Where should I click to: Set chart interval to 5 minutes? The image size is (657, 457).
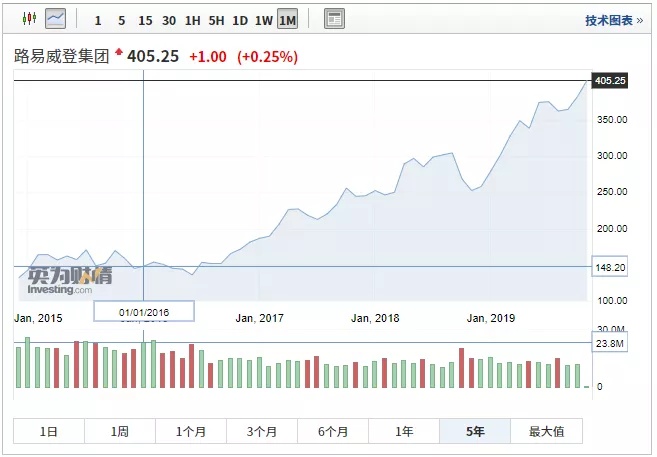point(121,20)
